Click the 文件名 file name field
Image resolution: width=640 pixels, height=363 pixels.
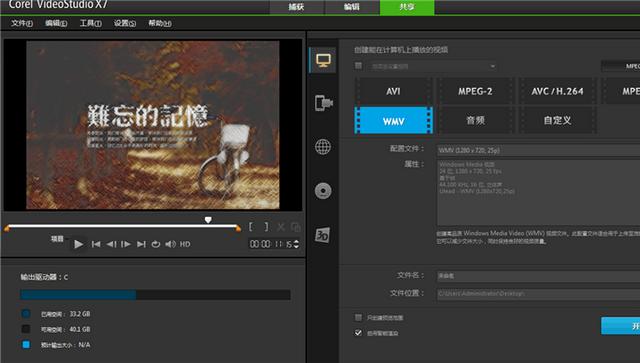point(538,276)
